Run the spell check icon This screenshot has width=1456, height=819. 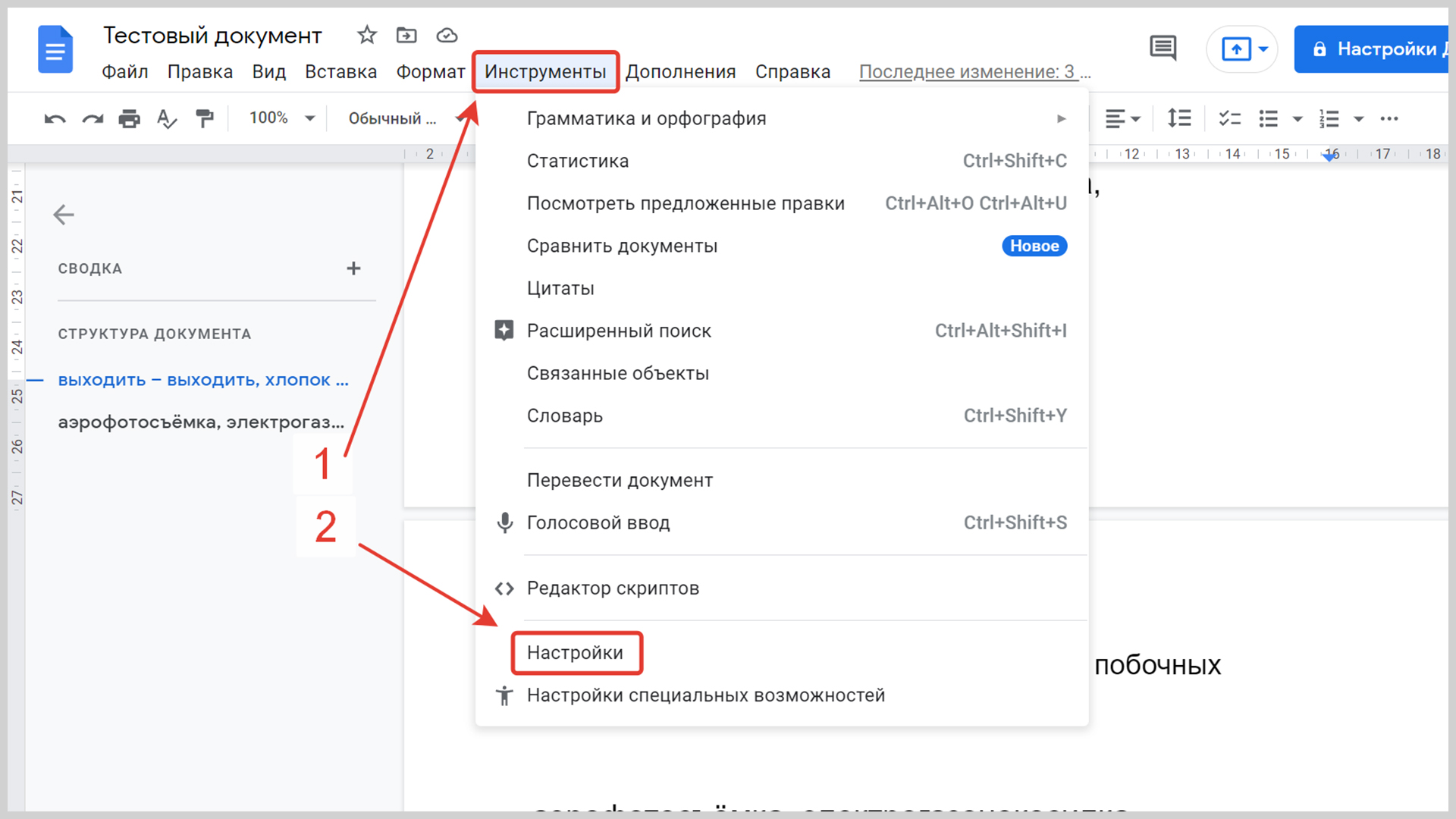[166, 119]
